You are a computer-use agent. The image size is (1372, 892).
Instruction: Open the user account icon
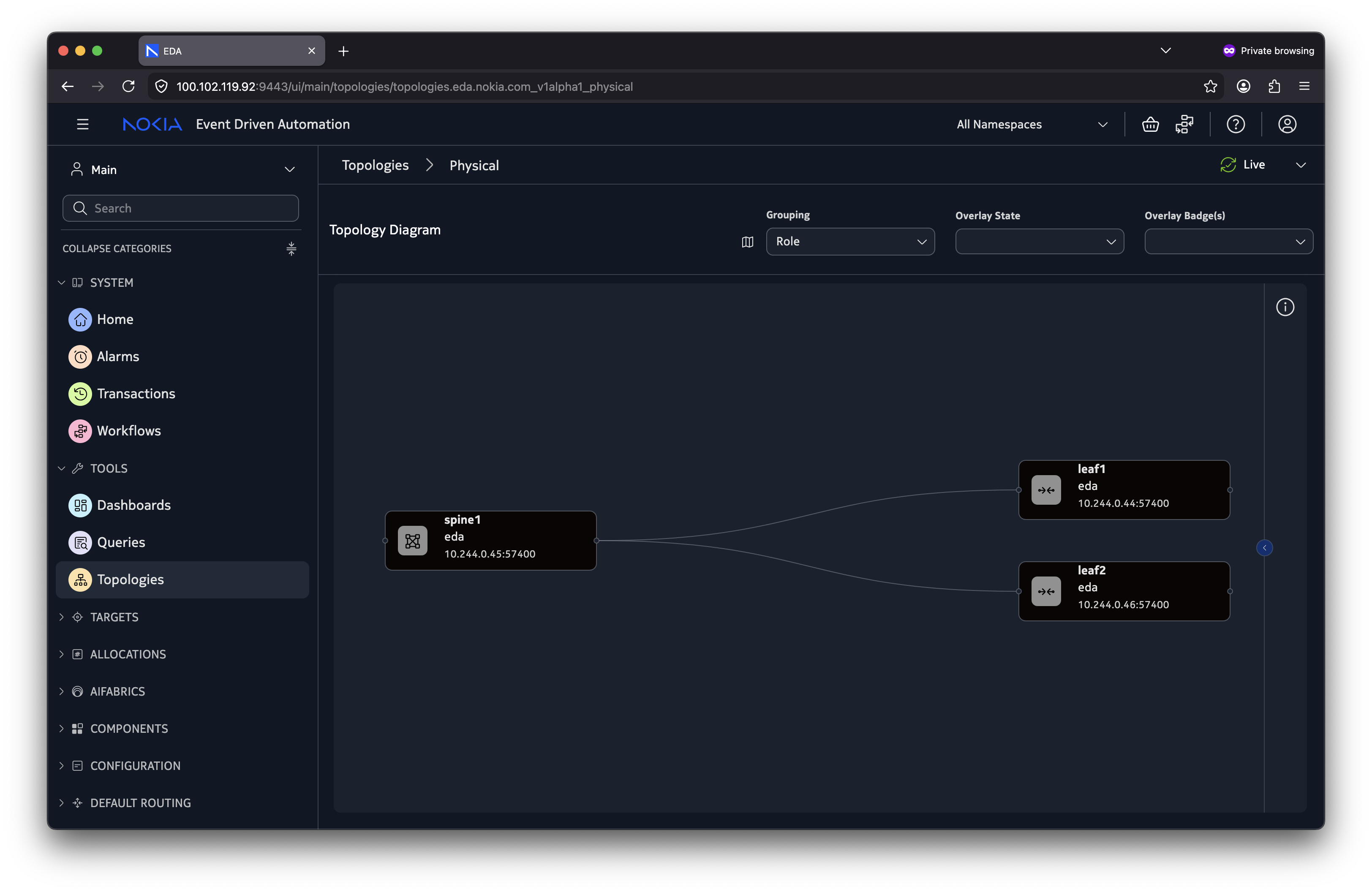1287,125
